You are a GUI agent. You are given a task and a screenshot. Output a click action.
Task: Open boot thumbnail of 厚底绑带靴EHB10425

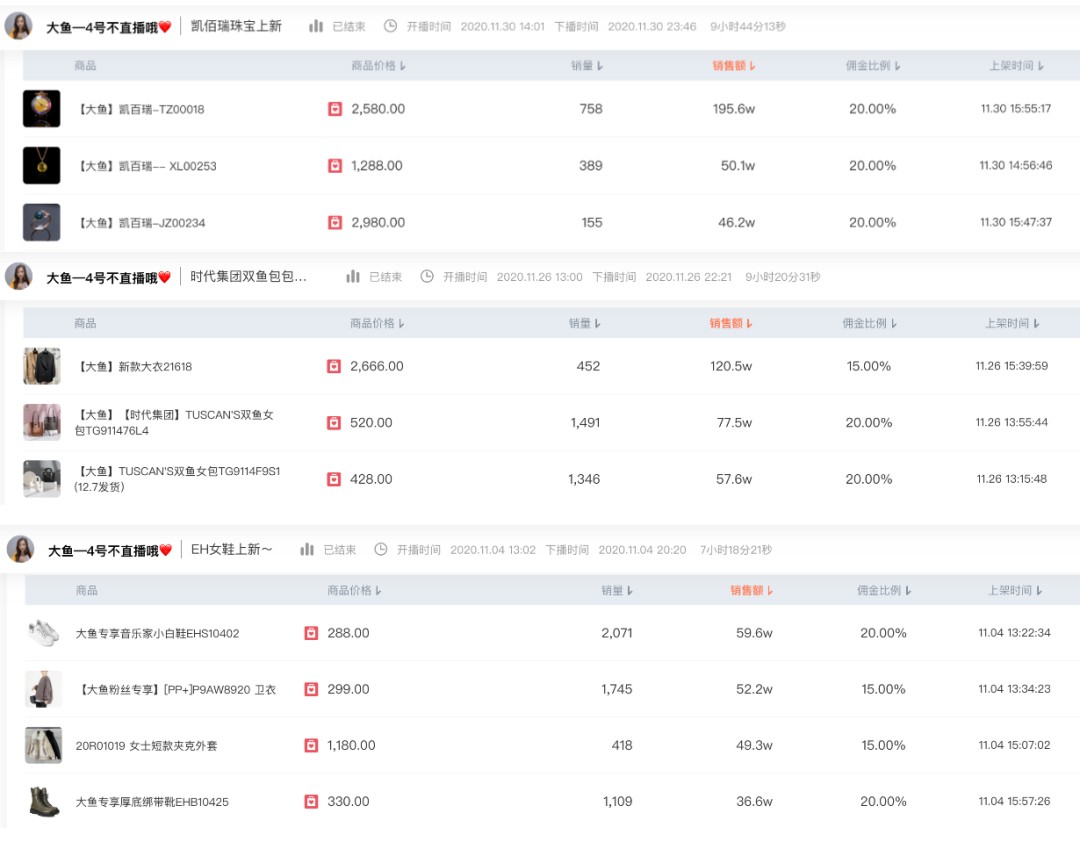(x=43, y=801)
